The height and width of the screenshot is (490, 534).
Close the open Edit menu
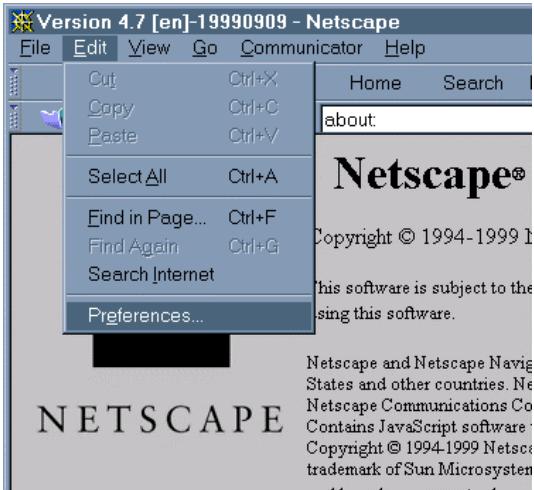point(90,48)
